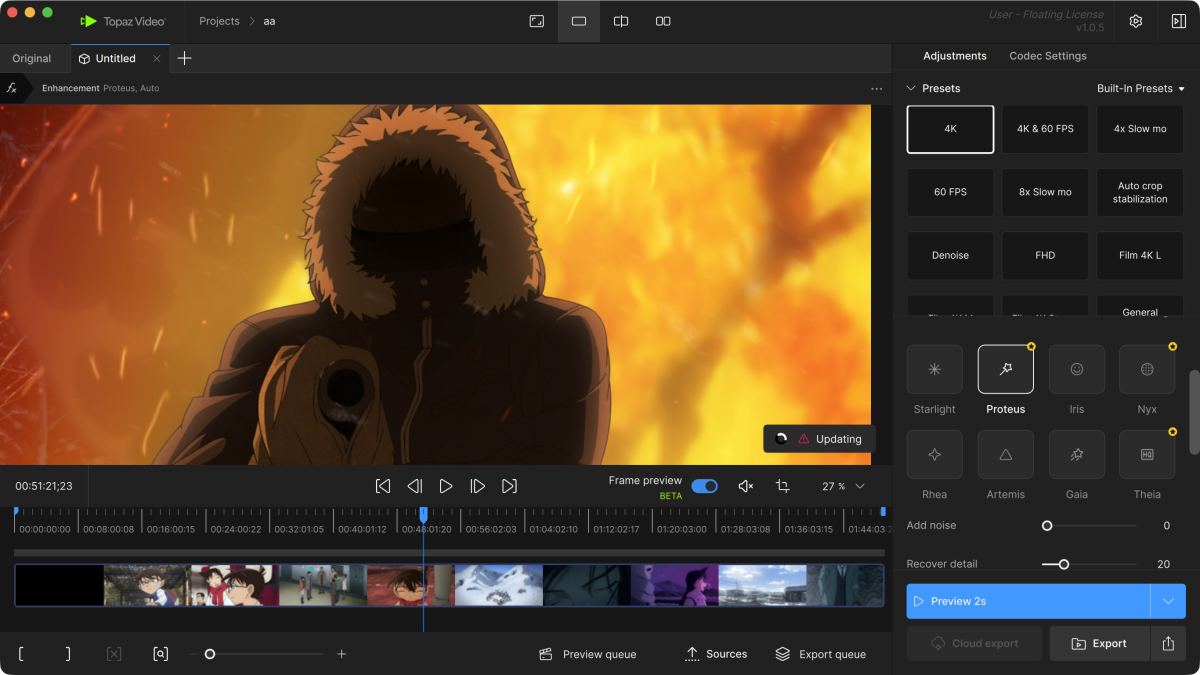This screenshot has width=1200, height=675.
Task: Enable the Denoise preset tile
Action: 950,256
